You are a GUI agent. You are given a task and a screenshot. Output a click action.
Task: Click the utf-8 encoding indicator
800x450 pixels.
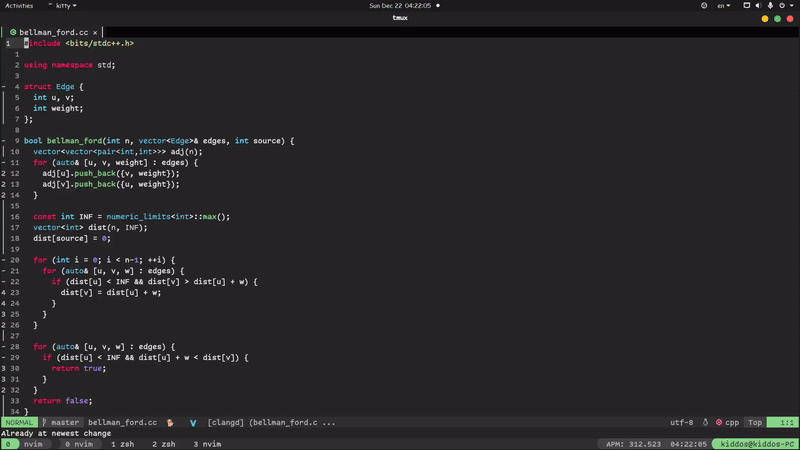point(682,422)
